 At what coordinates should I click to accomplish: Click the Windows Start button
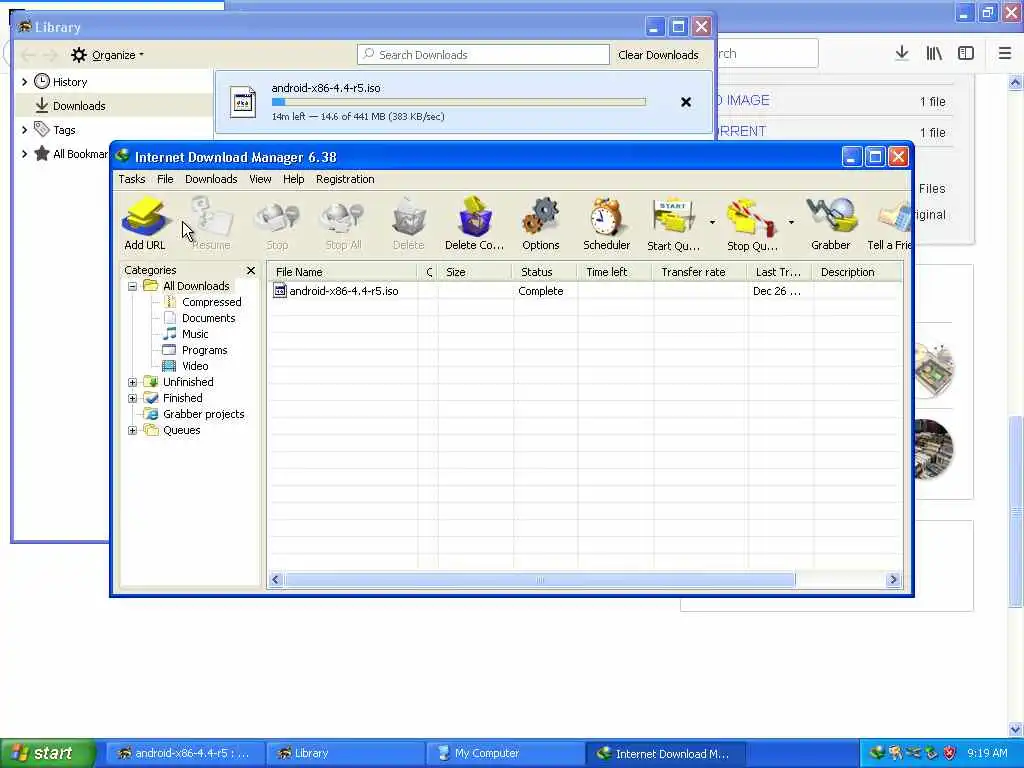point(47,753)
